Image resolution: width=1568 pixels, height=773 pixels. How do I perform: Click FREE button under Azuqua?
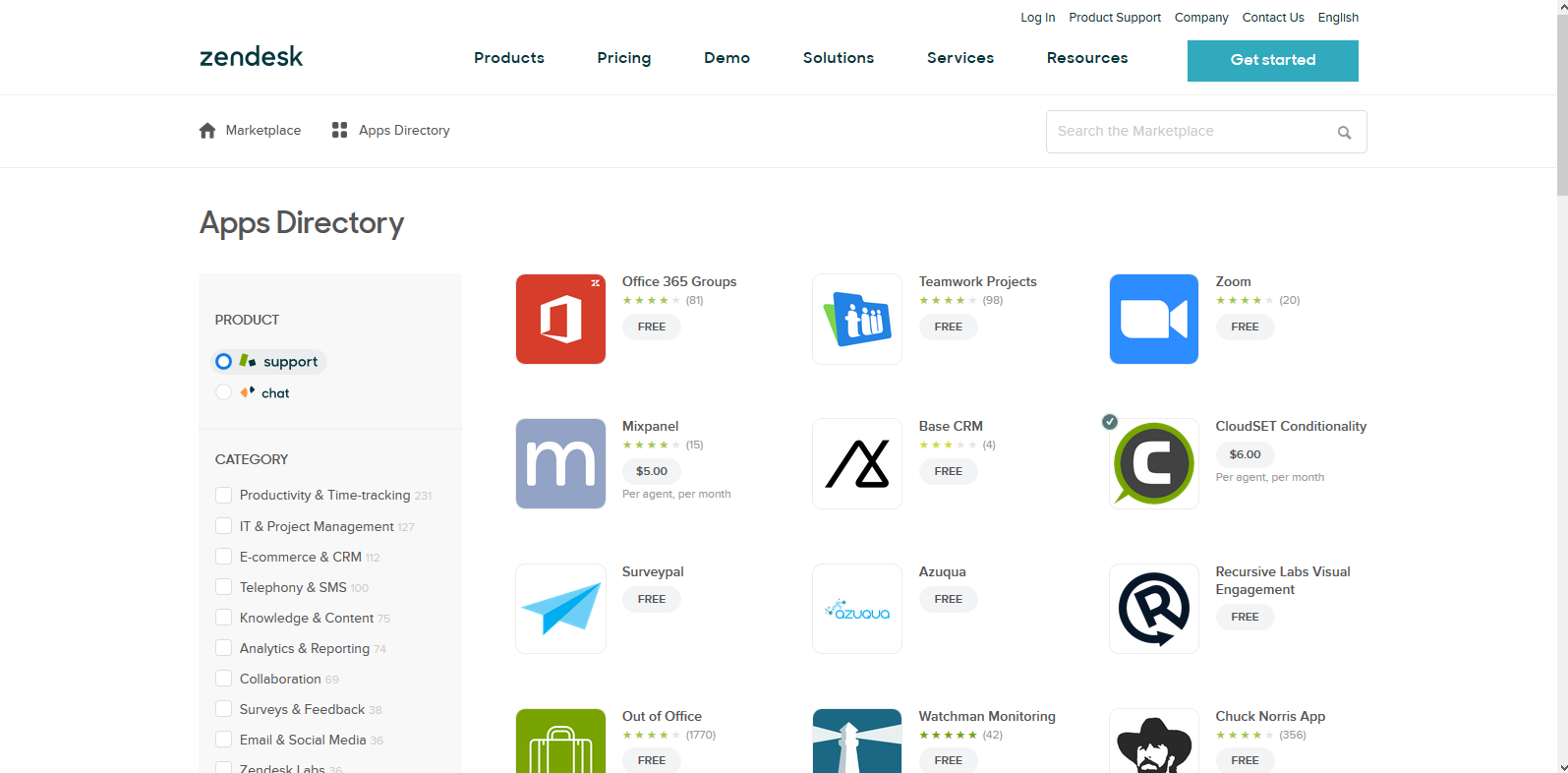[949, 599]
